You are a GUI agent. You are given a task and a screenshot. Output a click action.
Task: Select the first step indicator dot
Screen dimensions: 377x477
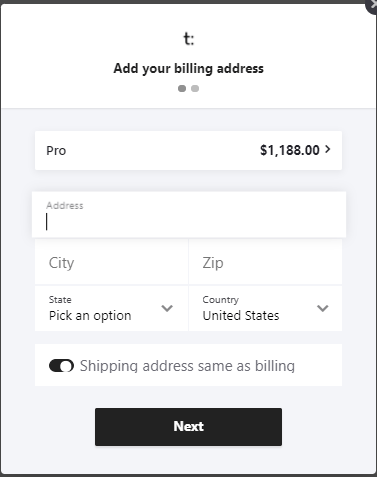click(182, 88)
